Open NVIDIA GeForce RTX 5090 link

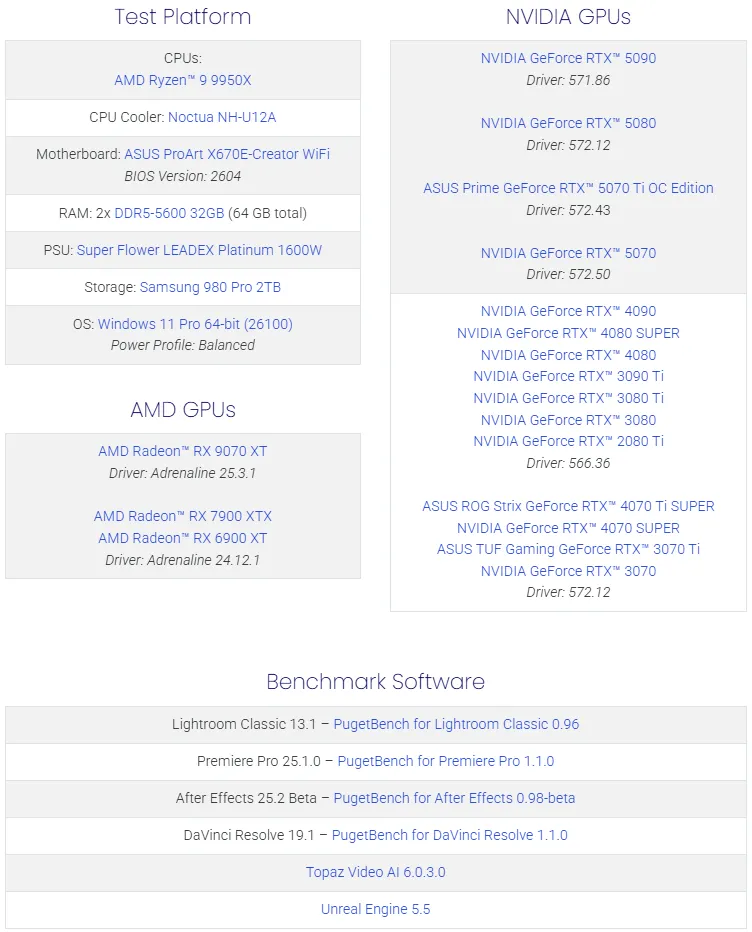click(568, 58)
